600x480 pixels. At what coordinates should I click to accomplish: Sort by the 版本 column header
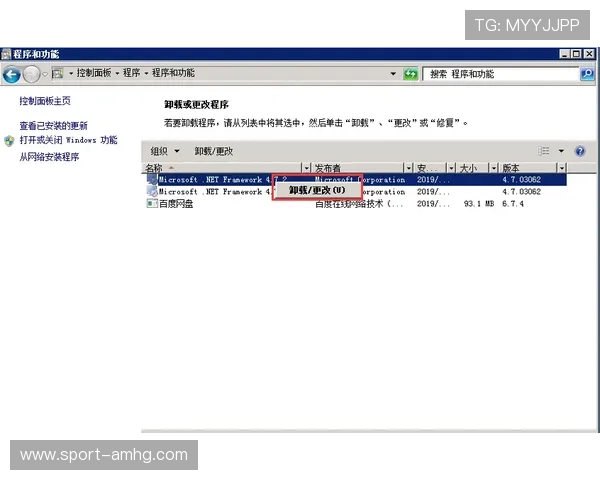(x=528, y=168)
